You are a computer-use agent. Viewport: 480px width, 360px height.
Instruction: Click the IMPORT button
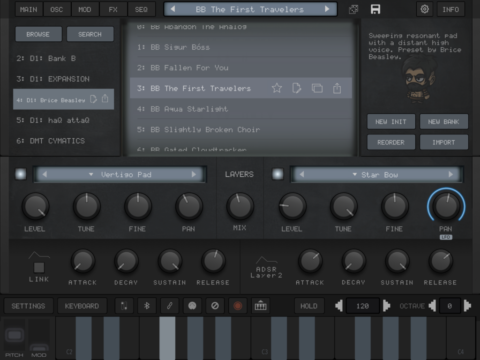(x=444, y=142)
